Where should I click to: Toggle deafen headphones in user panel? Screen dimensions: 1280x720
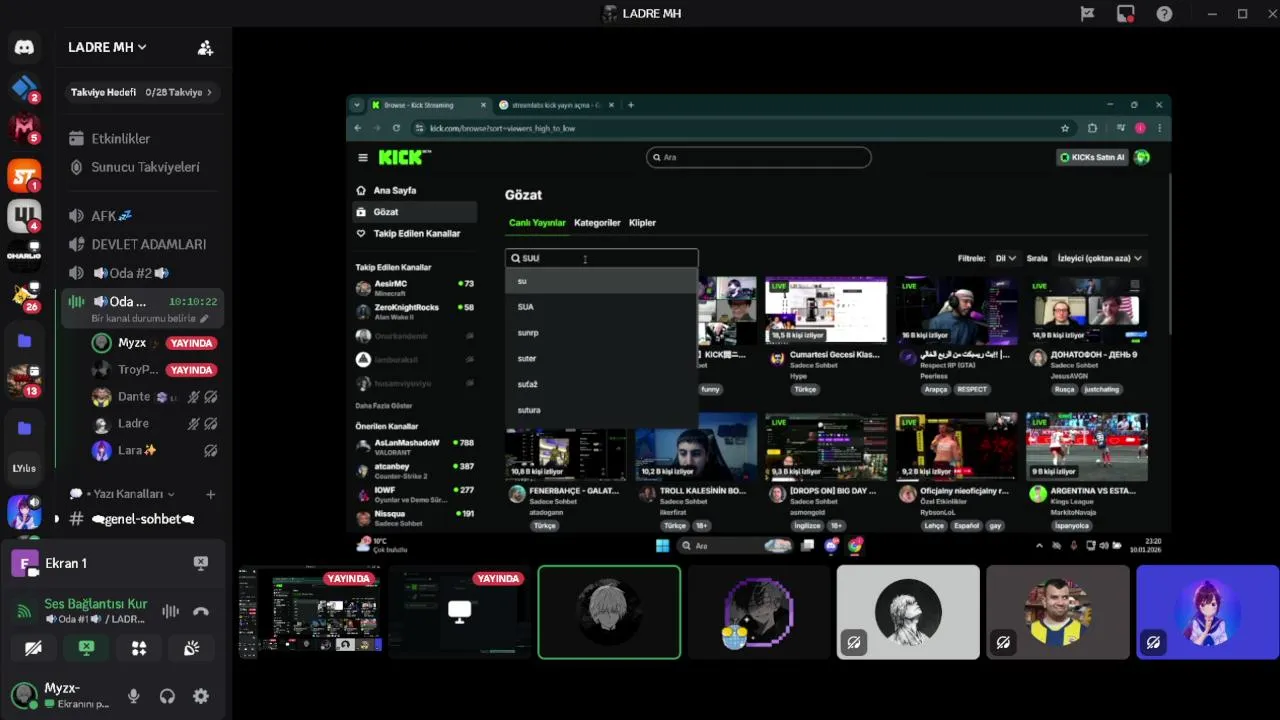point(167,696)
